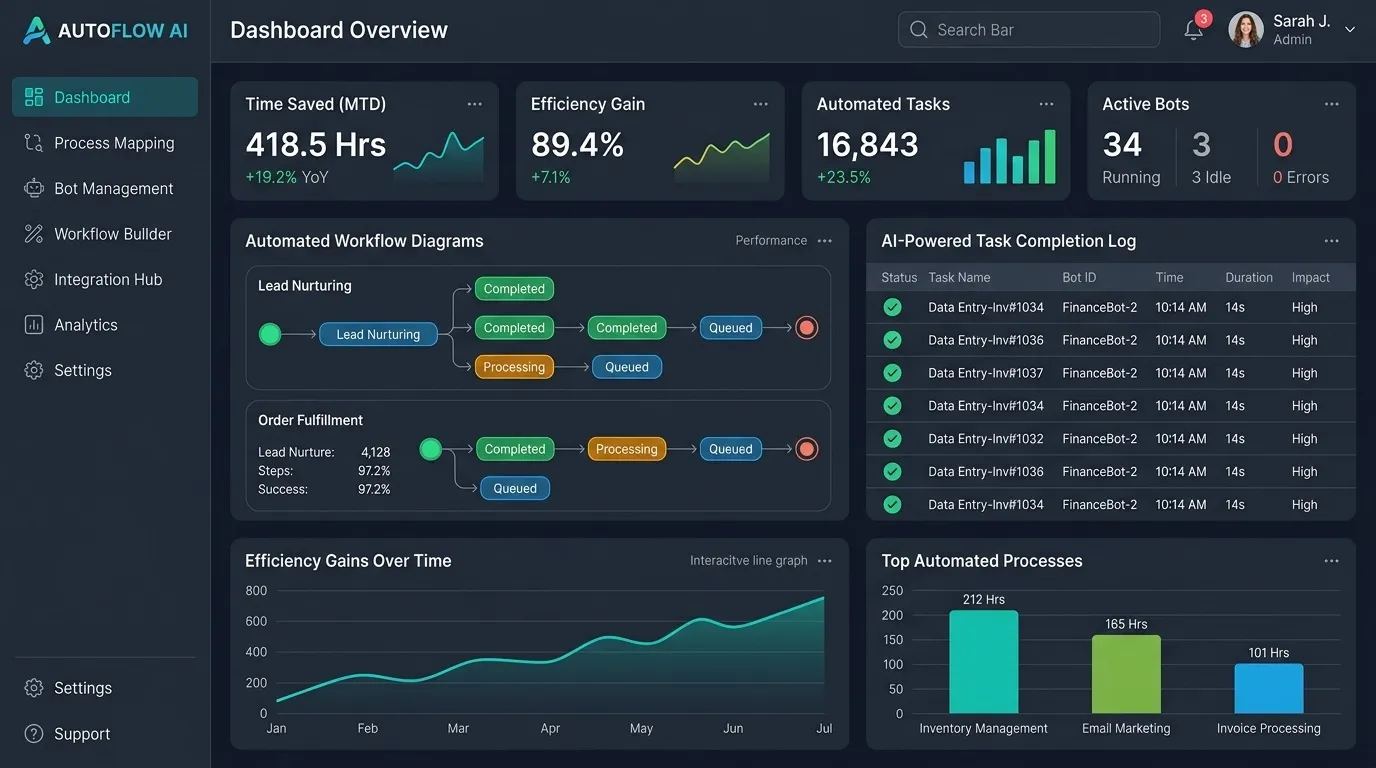Click the AutoFlow AI logo
Screen dimensions: 1376x768
point(105,30)
